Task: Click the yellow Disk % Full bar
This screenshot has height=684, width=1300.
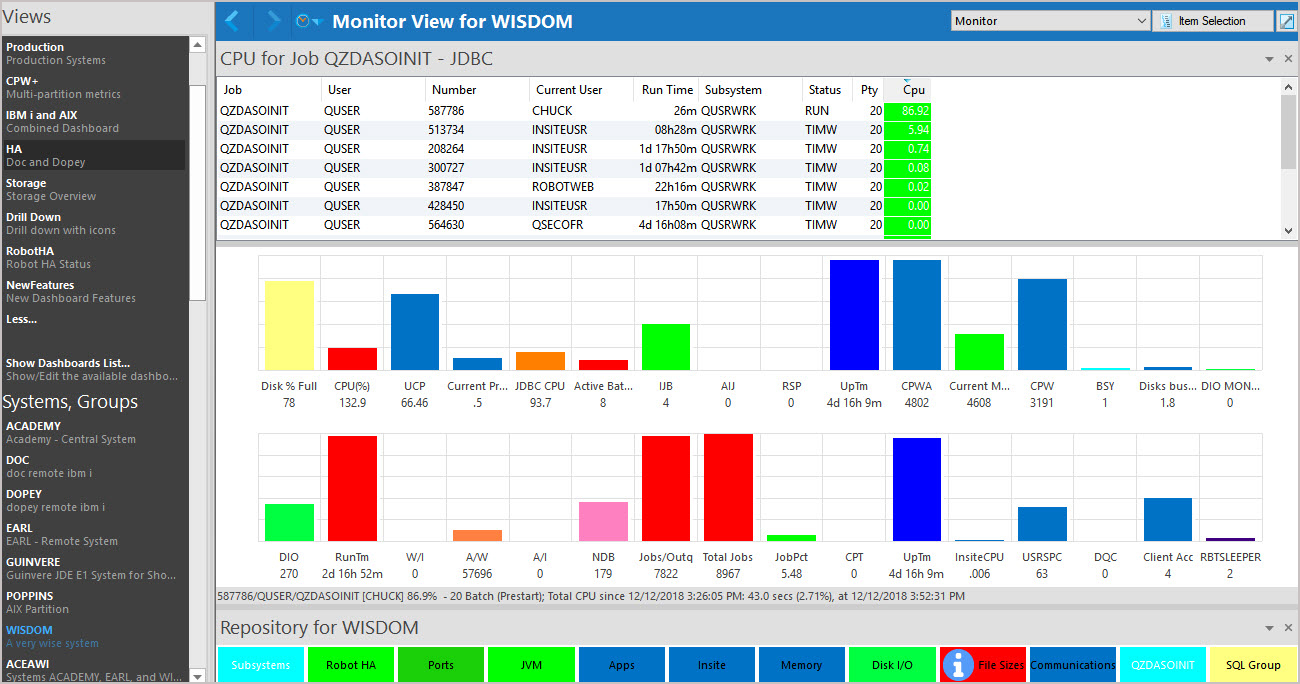Action: click(x=289, y=325)
